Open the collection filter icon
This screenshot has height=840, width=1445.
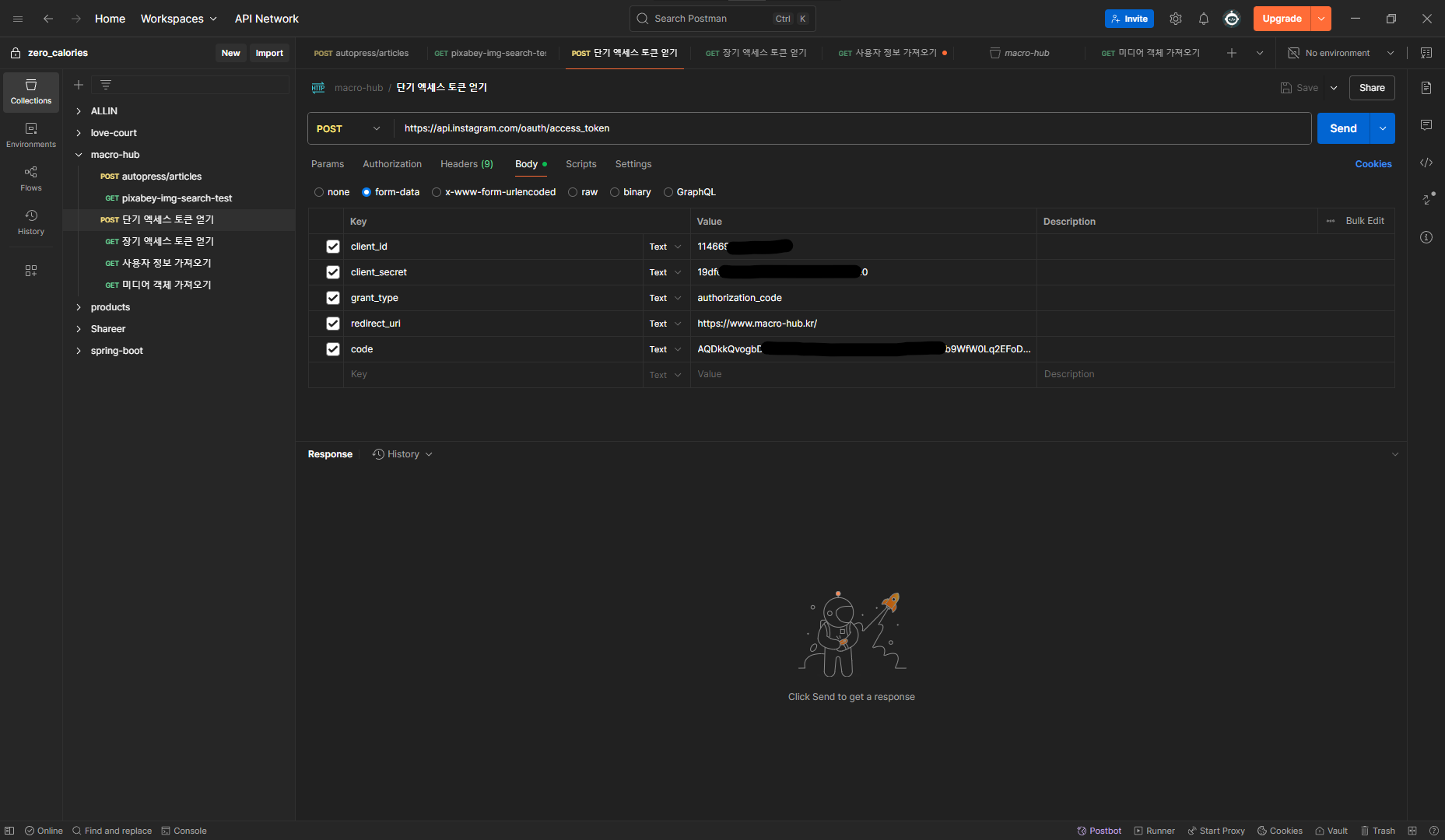click(106, 85)
